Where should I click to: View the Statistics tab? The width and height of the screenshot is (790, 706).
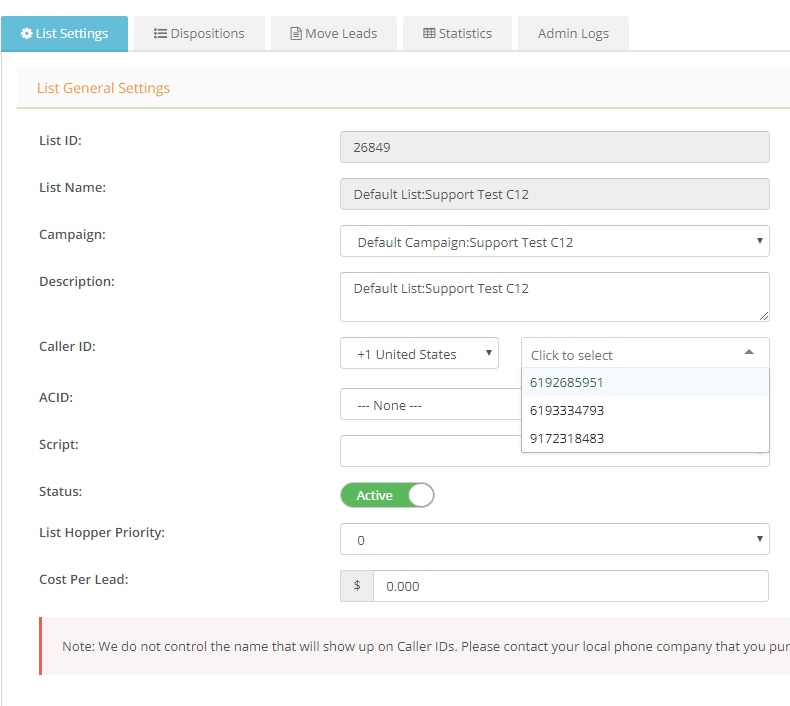tap(457, 34)
